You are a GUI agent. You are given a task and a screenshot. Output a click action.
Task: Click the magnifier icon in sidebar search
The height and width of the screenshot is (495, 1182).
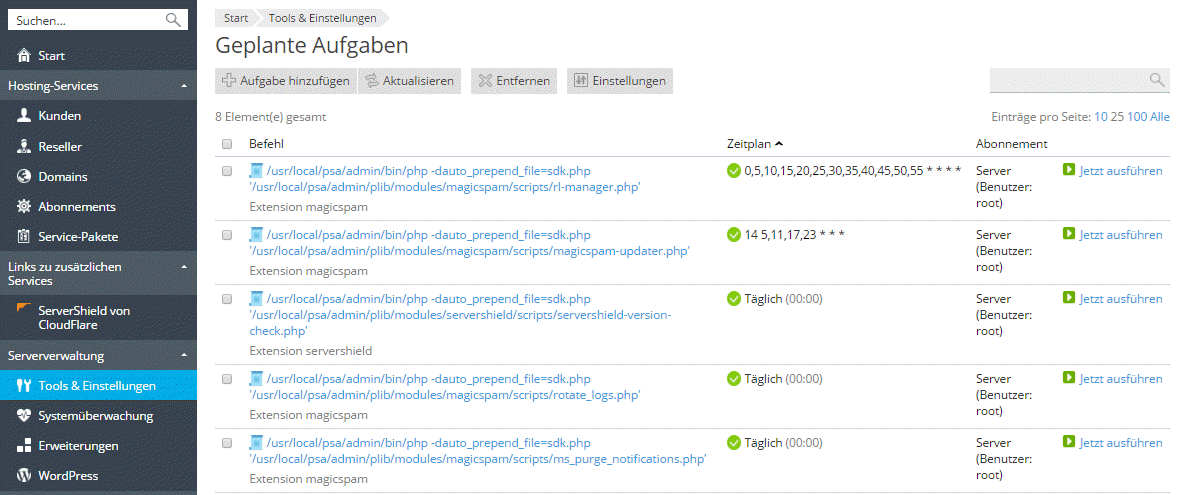click(x=173, y=20)
